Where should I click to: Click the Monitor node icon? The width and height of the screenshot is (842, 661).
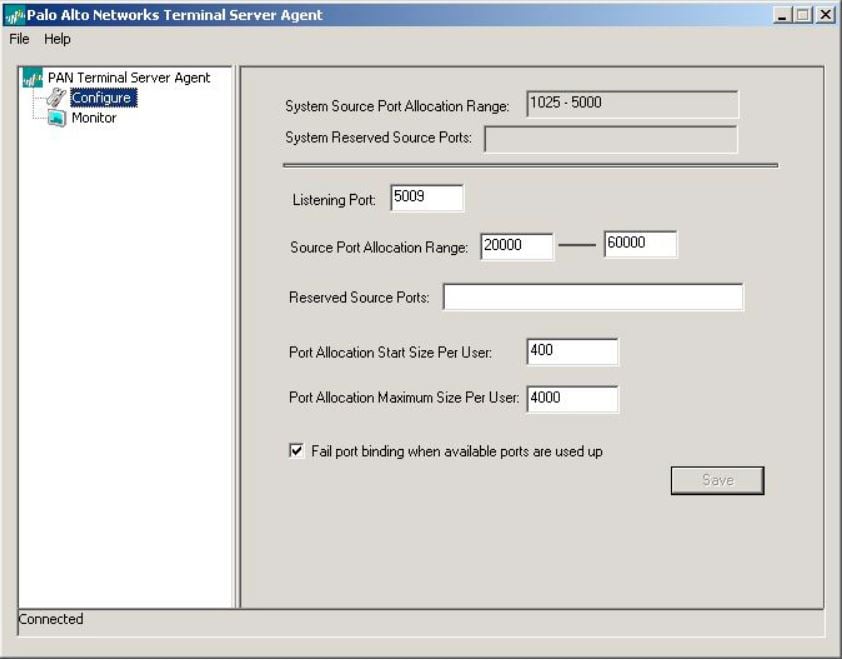(x=56, y=118)
